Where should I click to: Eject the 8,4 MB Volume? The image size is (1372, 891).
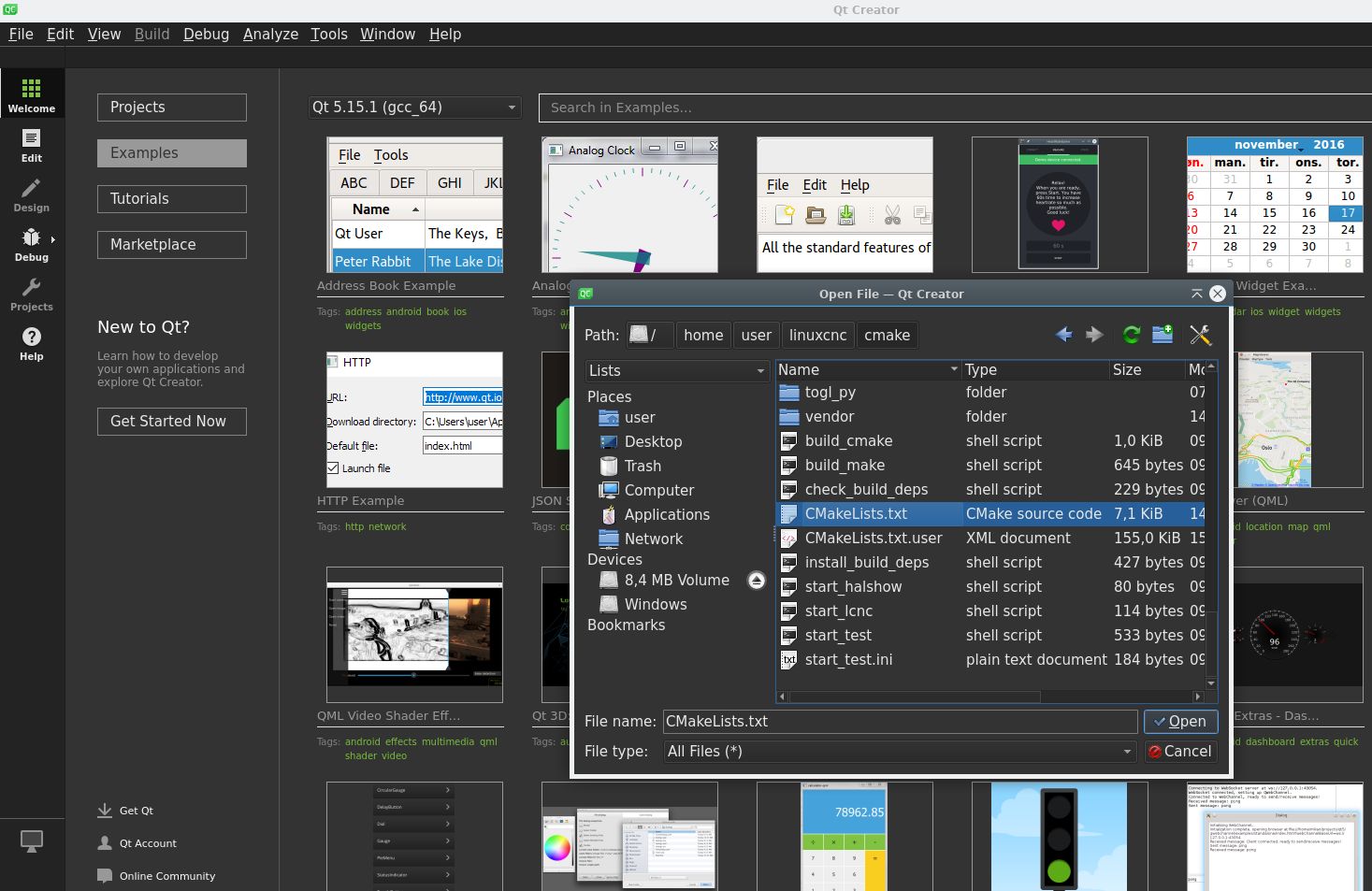point(757,581)
